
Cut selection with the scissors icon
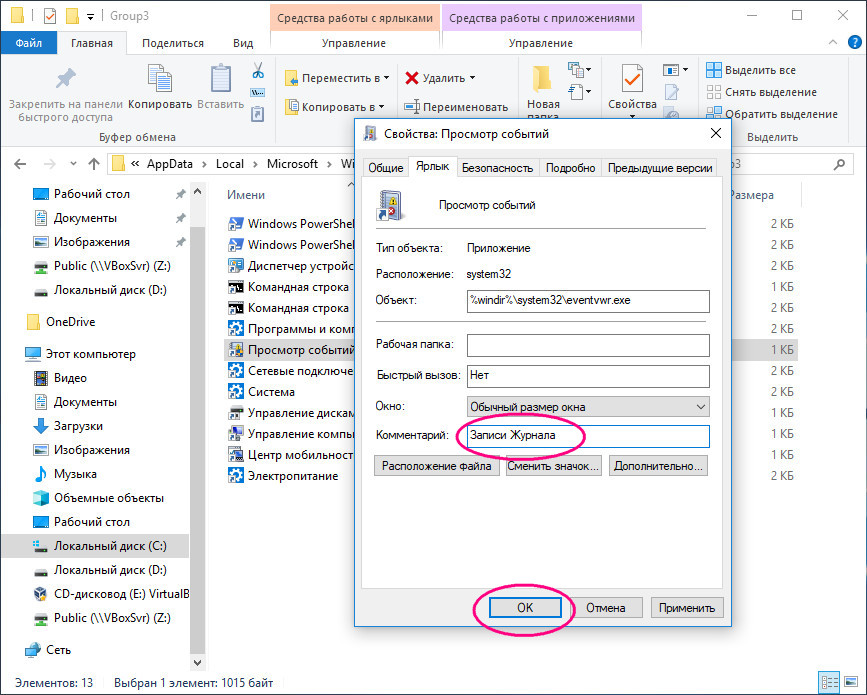258,70
